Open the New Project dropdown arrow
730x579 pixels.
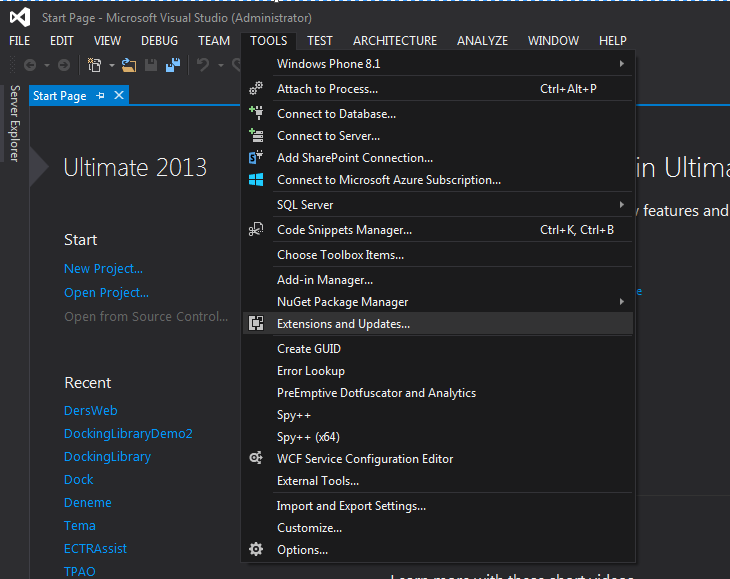pyautogui.click(x=112, y=66)
